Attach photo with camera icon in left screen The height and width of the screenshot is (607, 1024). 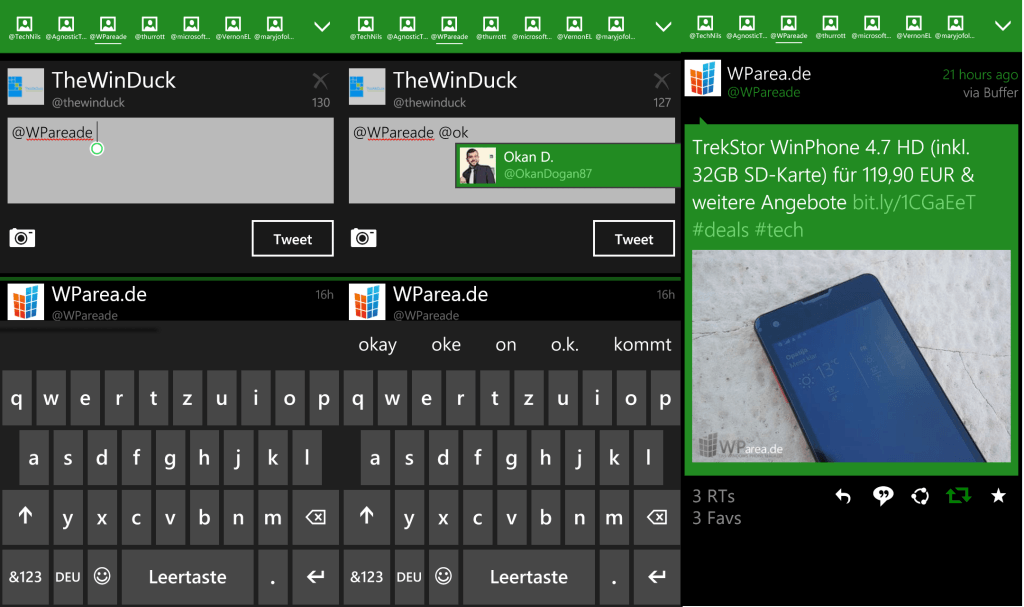tap(22, 238)
